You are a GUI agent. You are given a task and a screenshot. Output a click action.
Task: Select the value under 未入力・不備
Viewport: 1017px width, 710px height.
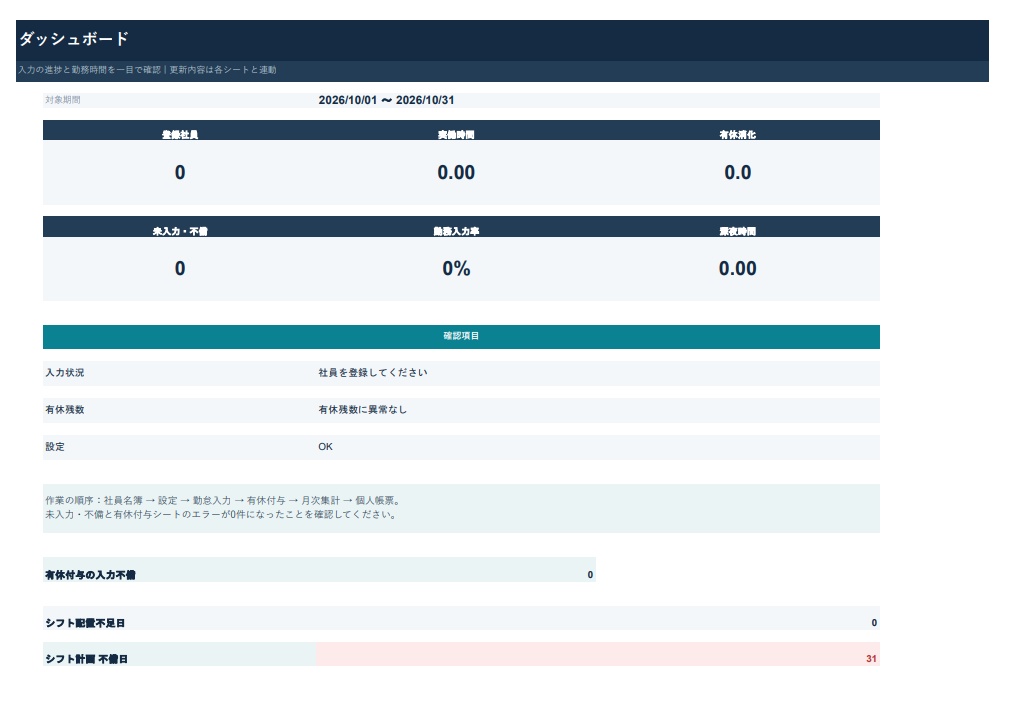coord(180,268)
